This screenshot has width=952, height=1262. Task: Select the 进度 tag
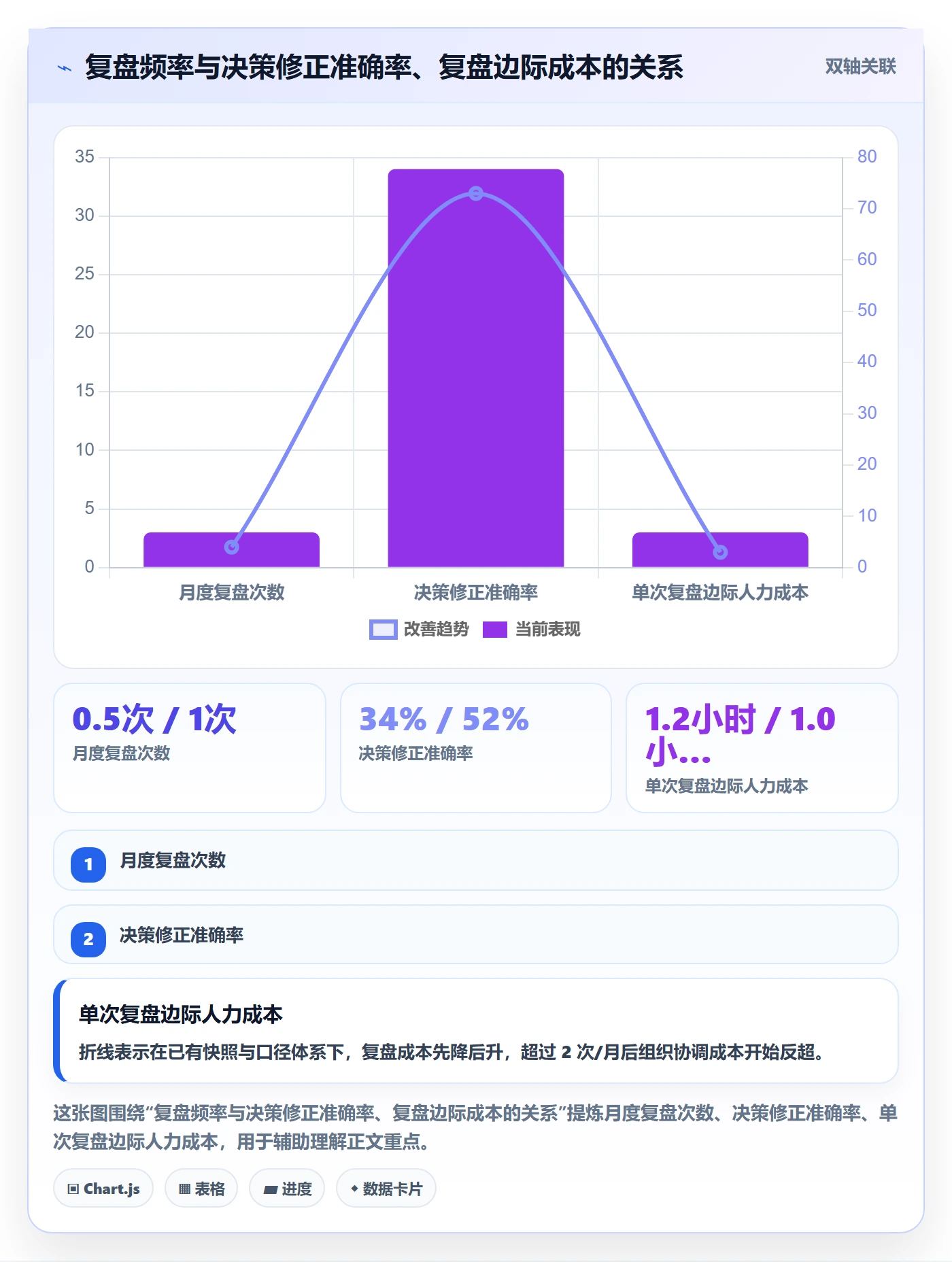[287, 1189]
